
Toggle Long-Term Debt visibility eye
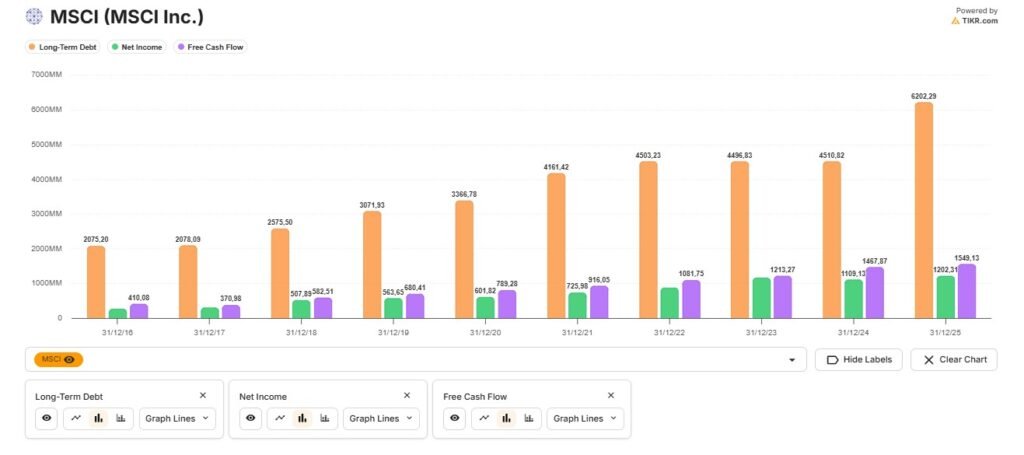click(46, 418)
